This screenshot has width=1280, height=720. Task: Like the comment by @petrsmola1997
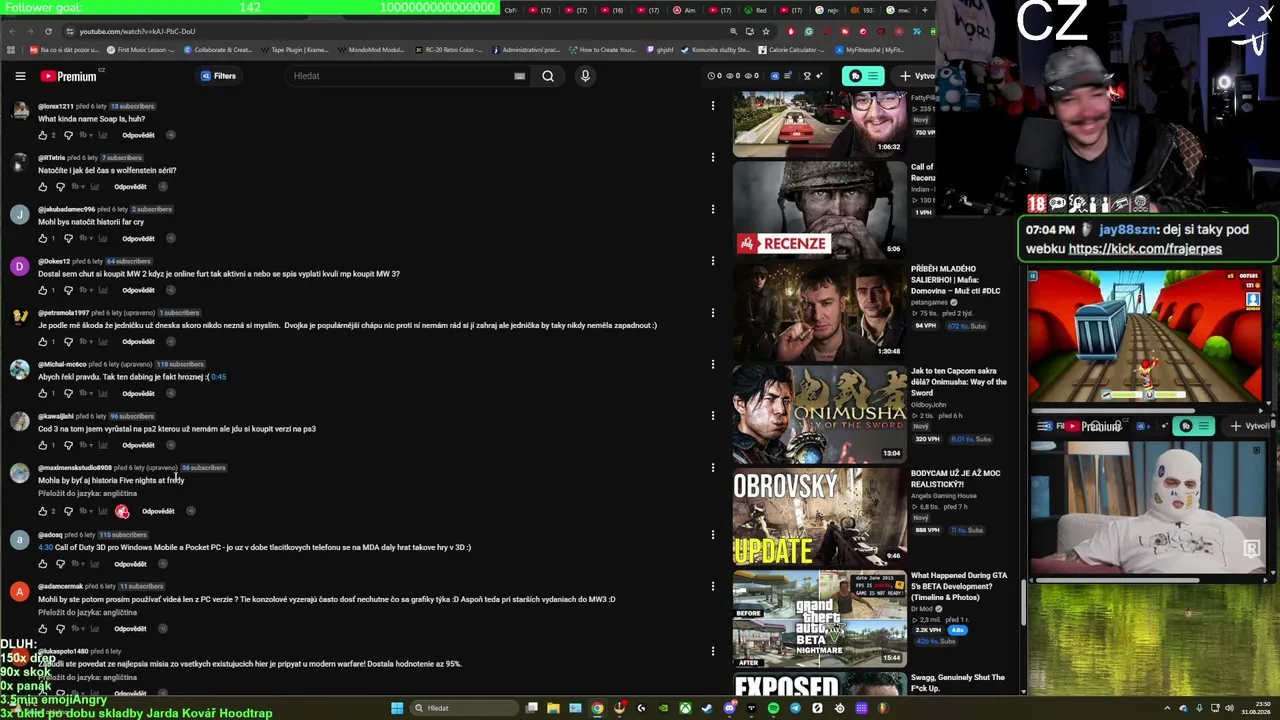coord(43,342)
